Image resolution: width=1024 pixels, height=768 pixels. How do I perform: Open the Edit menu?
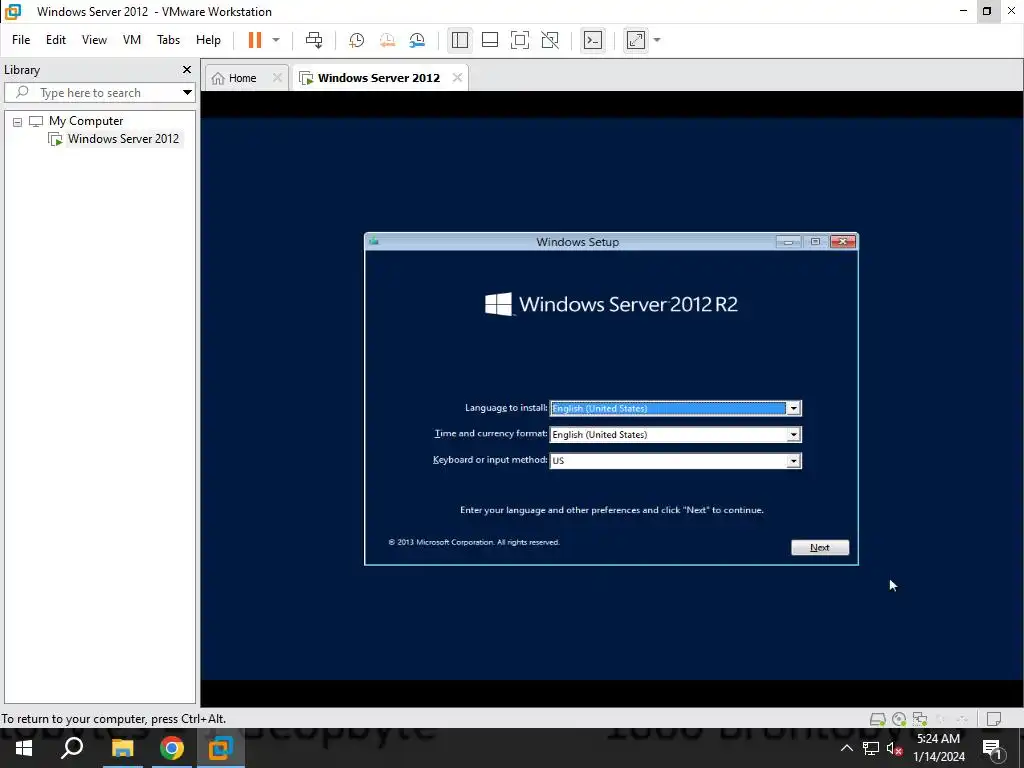[56, 40]
